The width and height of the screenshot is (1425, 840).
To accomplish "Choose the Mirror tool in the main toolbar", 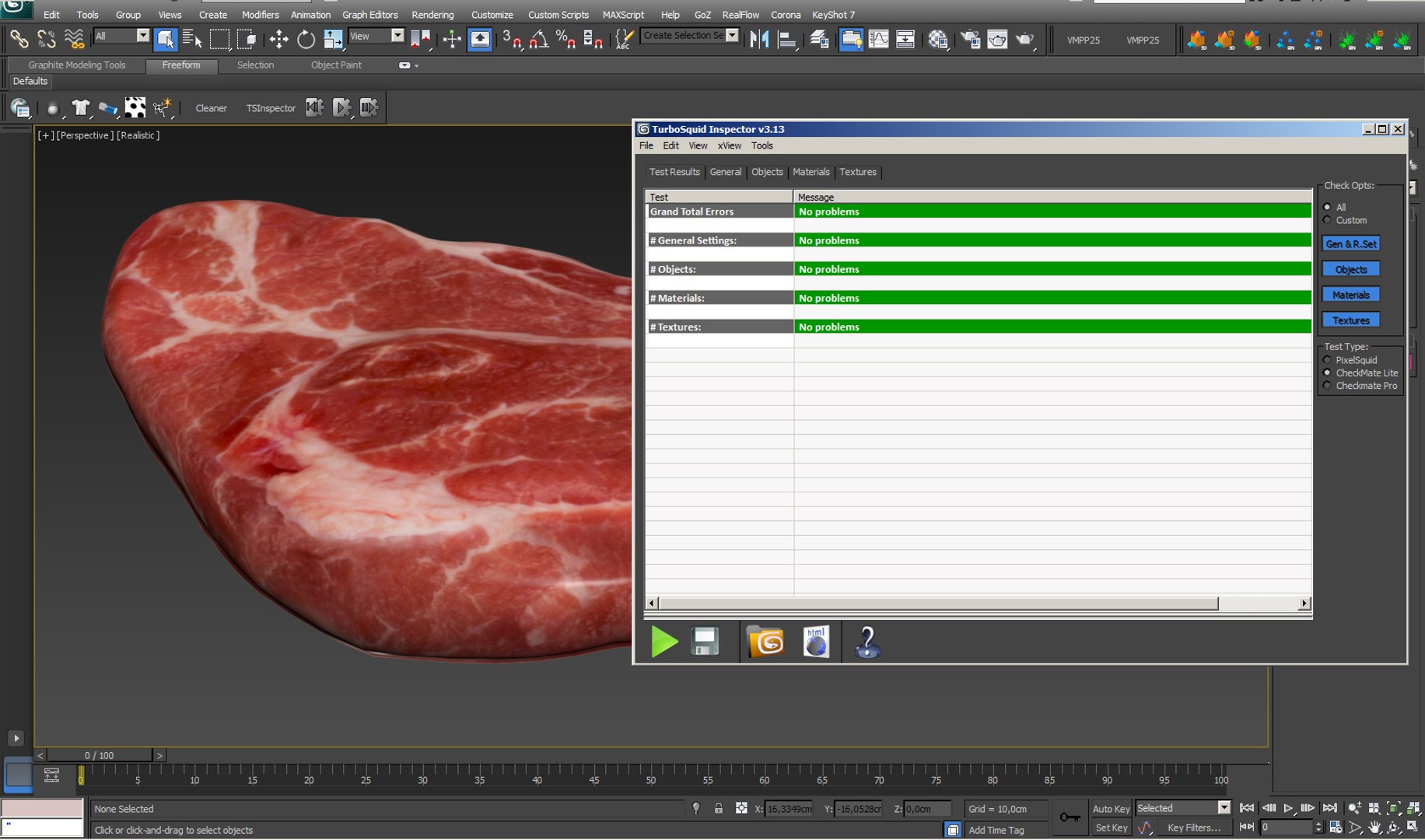I will tap(759, 38).
